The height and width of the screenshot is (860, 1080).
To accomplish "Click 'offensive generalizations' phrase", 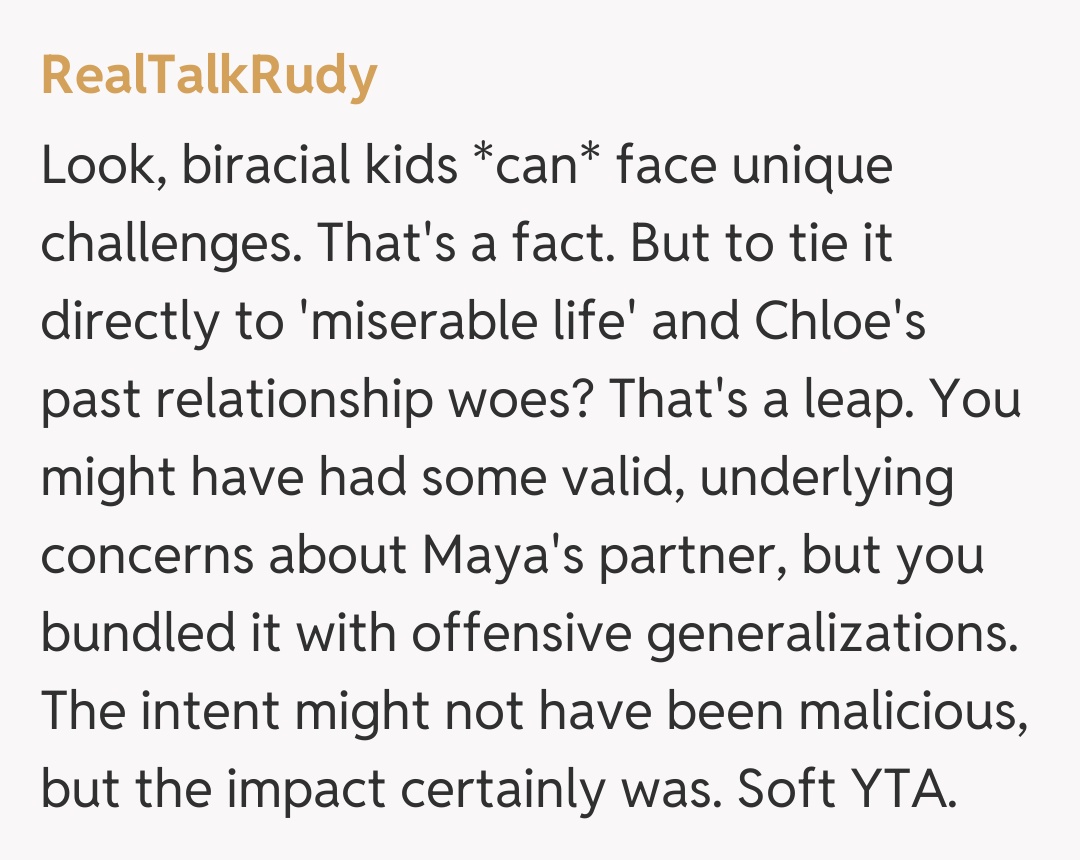I will 692,634.
